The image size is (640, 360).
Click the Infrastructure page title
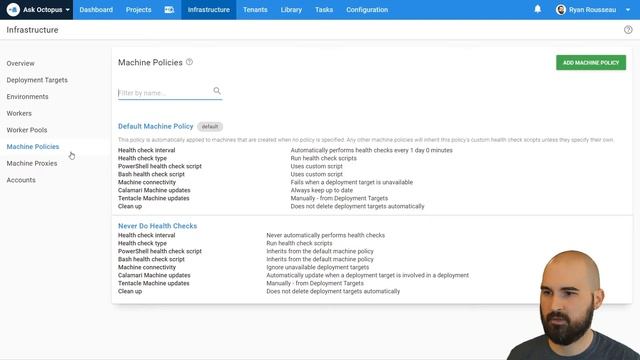pos(32,30)
